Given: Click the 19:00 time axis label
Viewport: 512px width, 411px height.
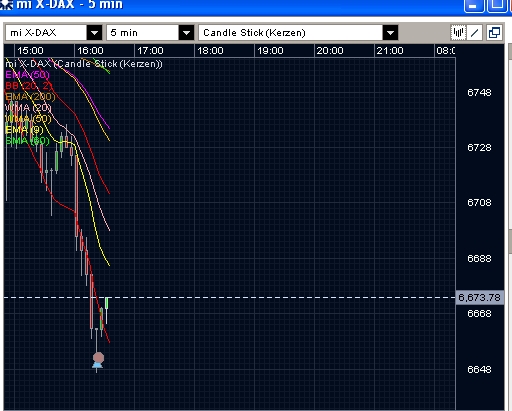Looking at the screenshot, I should tap(270, 51).
